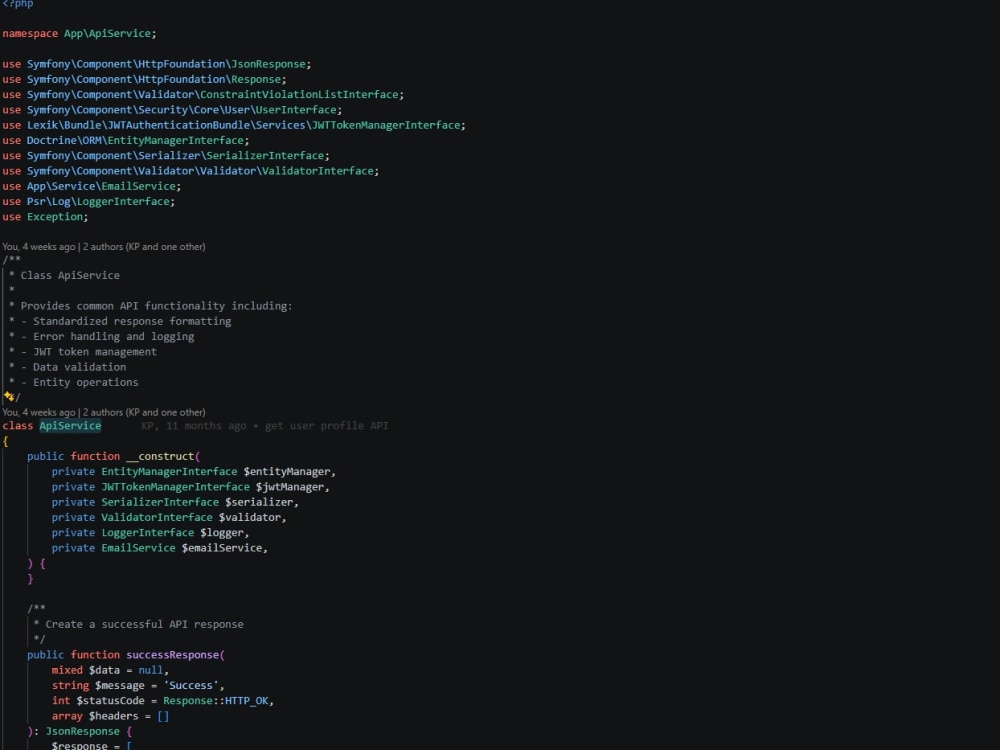Click 'ConstraintViolationListInterface' in the imports
Image resolution: width=1000 pixels, height=750 pixels.
click(299, 94)
